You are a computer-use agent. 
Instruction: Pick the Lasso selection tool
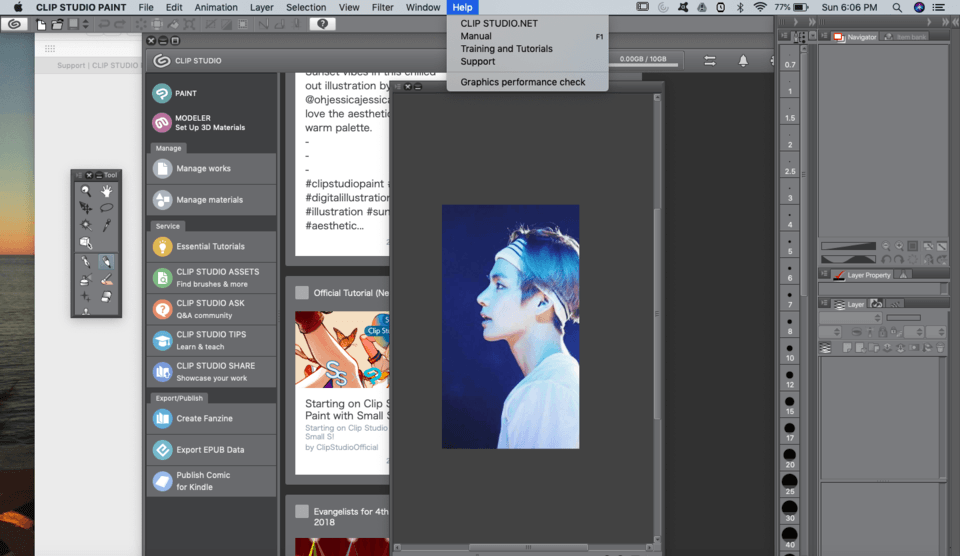point(106,208)
